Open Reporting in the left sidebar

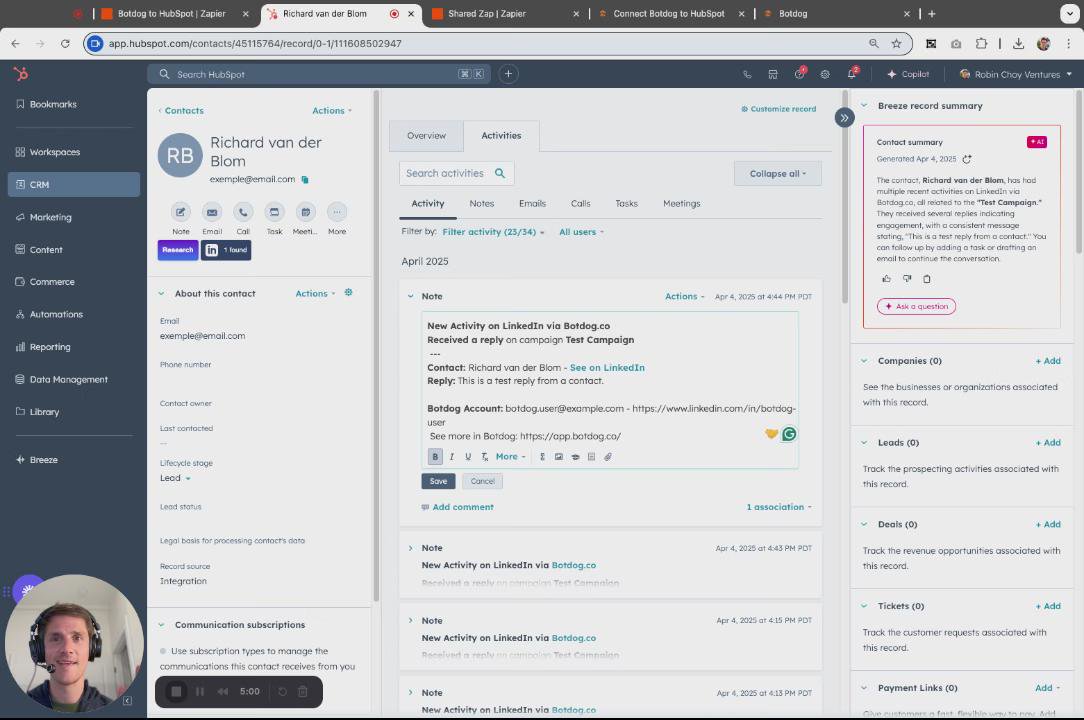73,347
